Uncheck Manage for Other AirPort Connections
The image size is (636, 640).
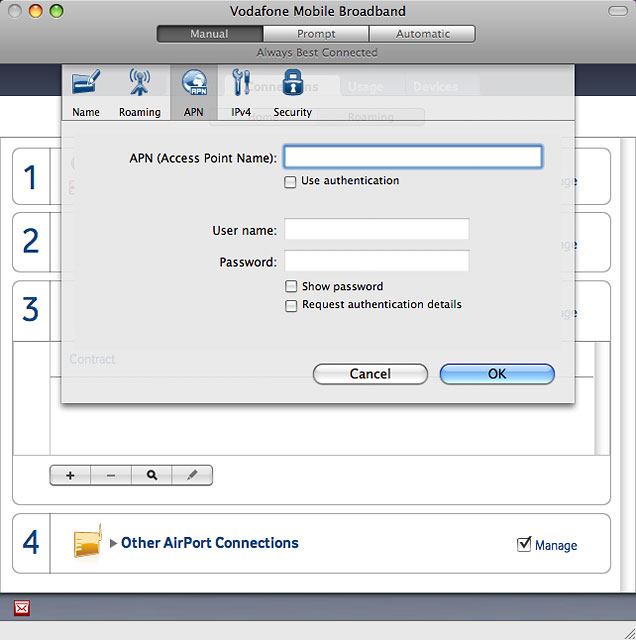click(x=524, y=544)
